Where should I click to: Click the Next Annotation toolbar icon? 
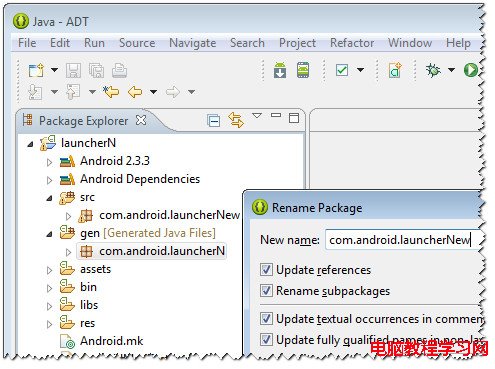pos(35,92)
